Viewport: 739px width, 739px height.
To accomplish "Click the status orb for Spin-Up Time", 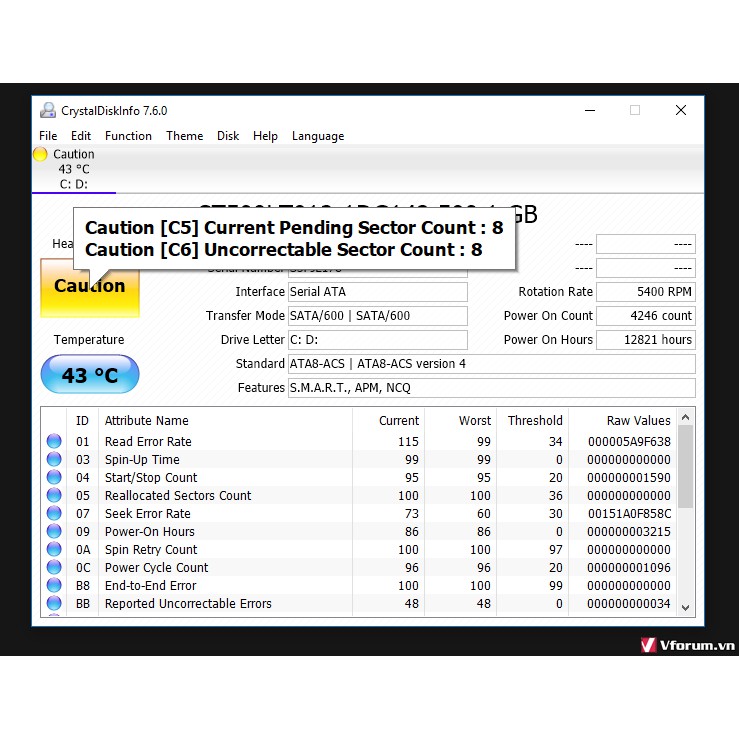I will coord(53,460).
